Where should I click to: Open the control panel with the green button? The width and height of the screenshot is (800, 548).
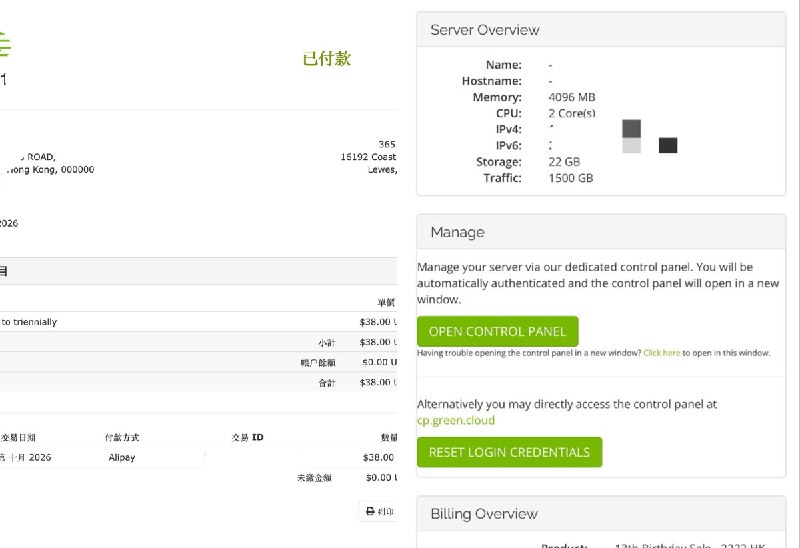pyautogui.click(x=497, y=331)
